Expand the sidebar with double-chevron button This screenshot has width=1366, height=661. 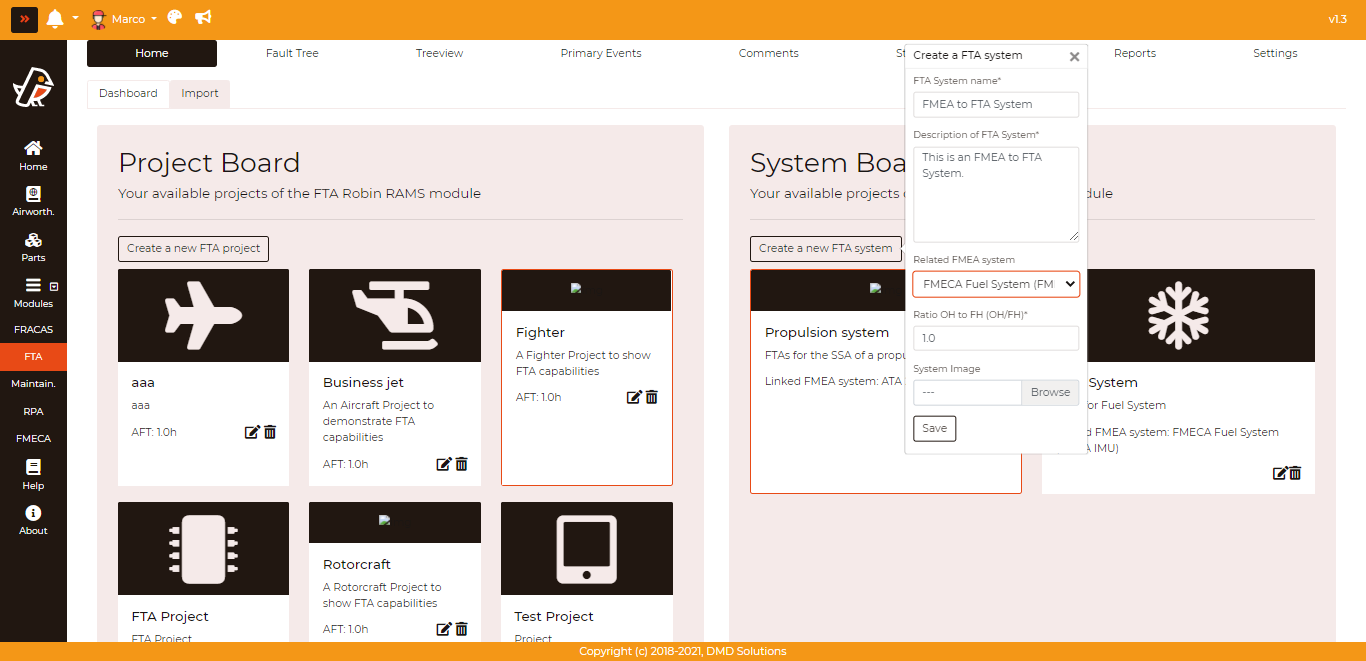[x=25, y=19]
